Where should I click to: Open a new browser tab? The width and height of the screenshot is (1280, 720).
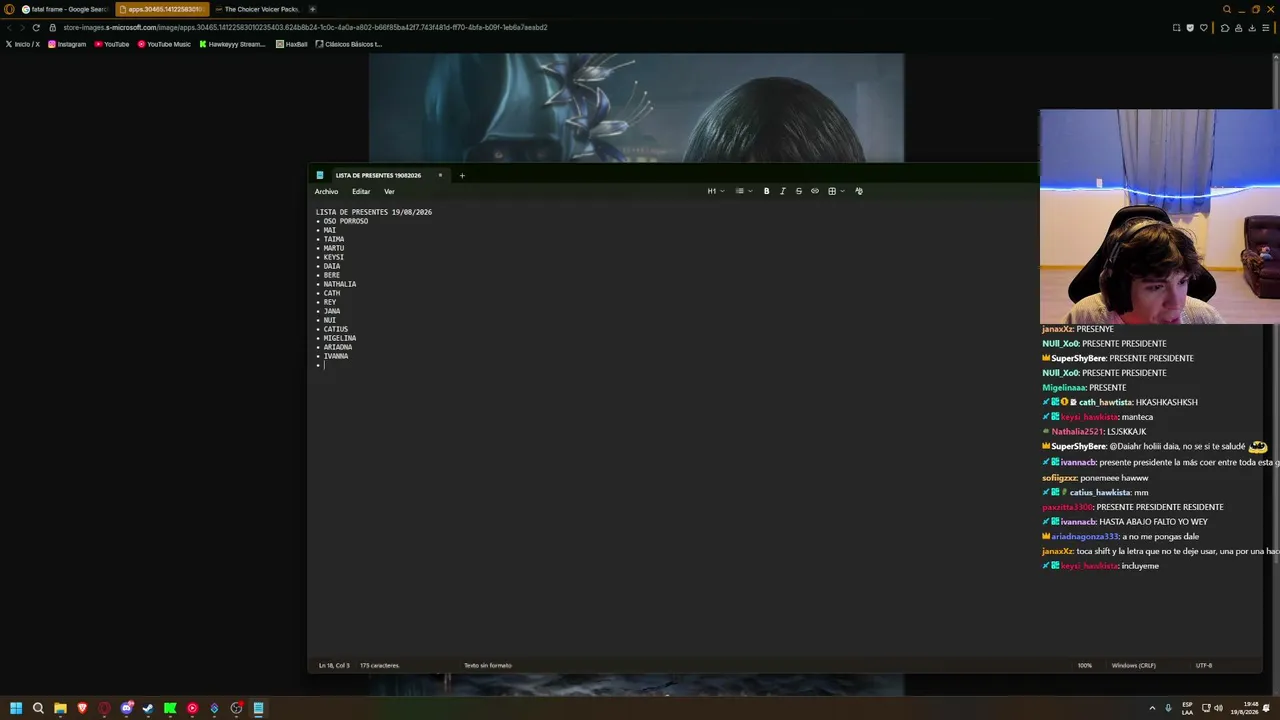click(x=313, y=9)
